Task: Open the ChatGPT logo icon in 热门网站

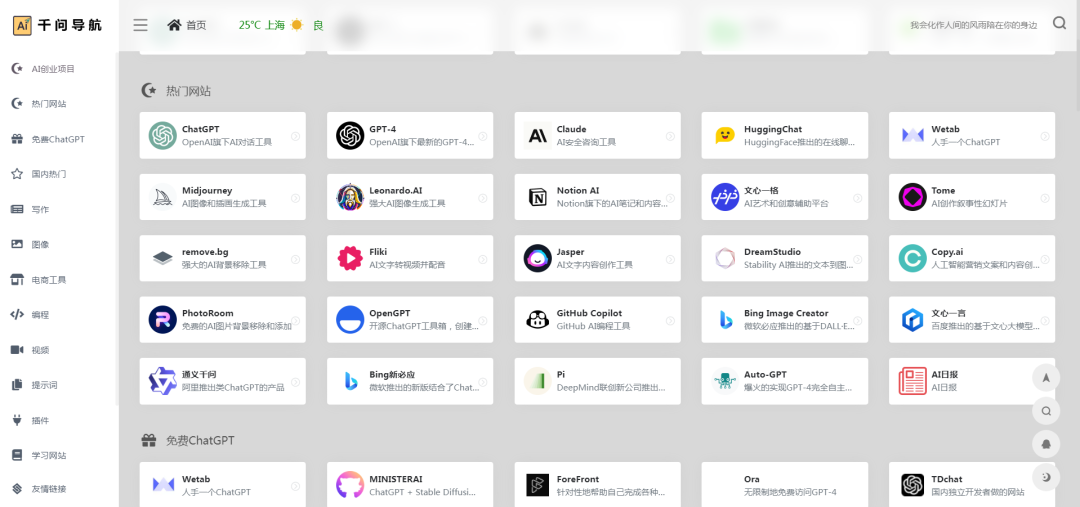Action: 163,136
